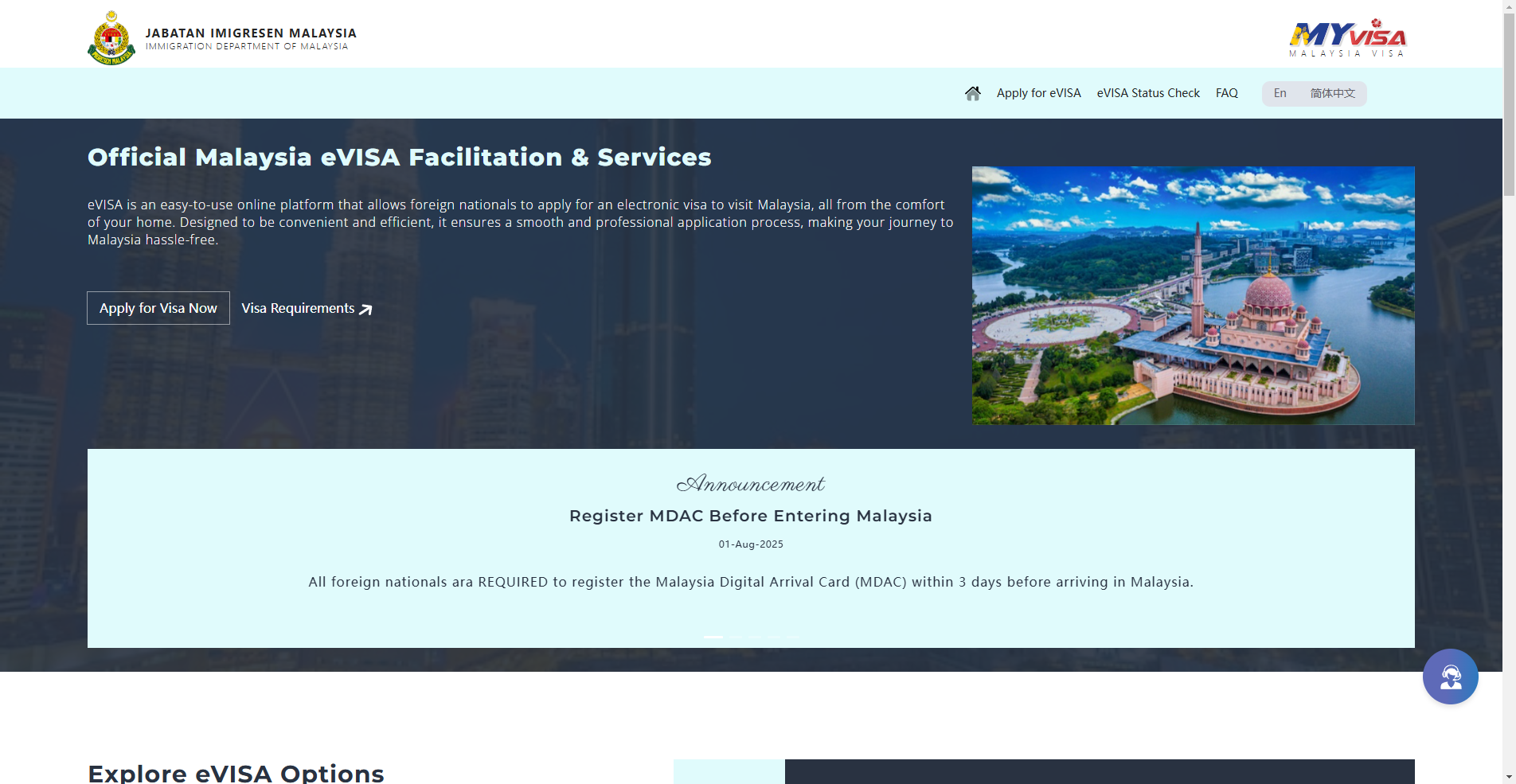Go to the FAQ page
Viewport: 1516px width, 784px height.
coord(1226,93)
